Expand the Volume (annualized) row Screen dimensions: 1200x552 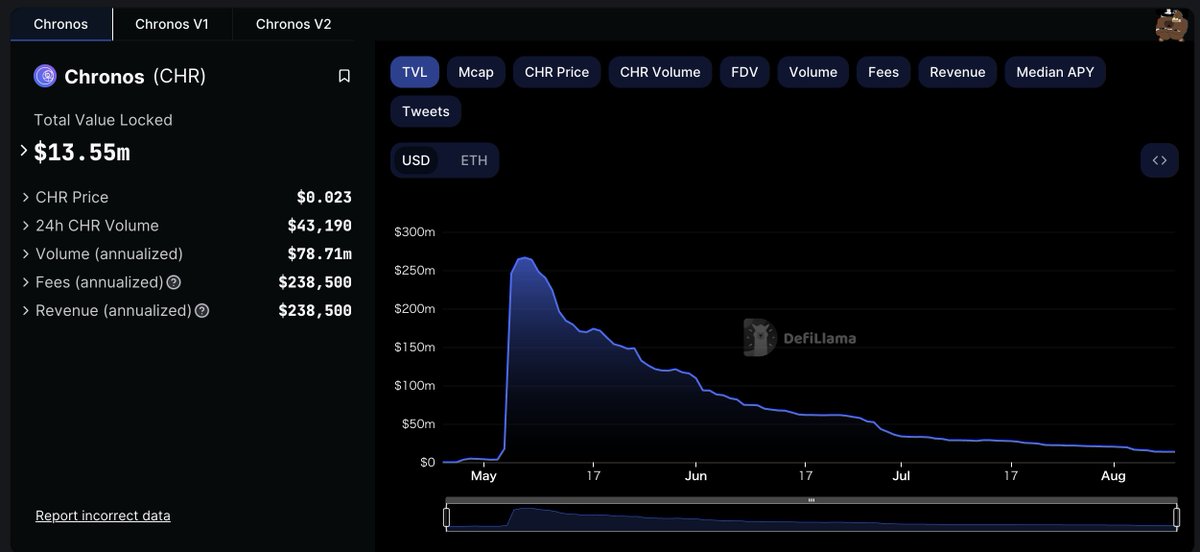pos(26,254)
